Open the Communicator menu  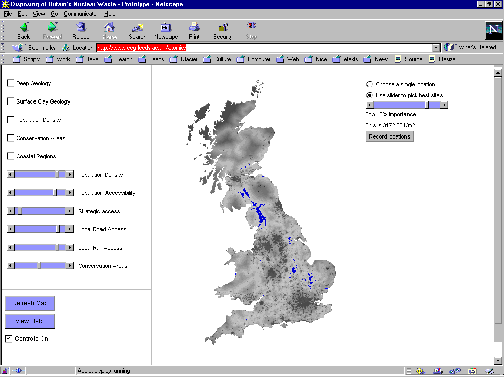pos(80,14)
